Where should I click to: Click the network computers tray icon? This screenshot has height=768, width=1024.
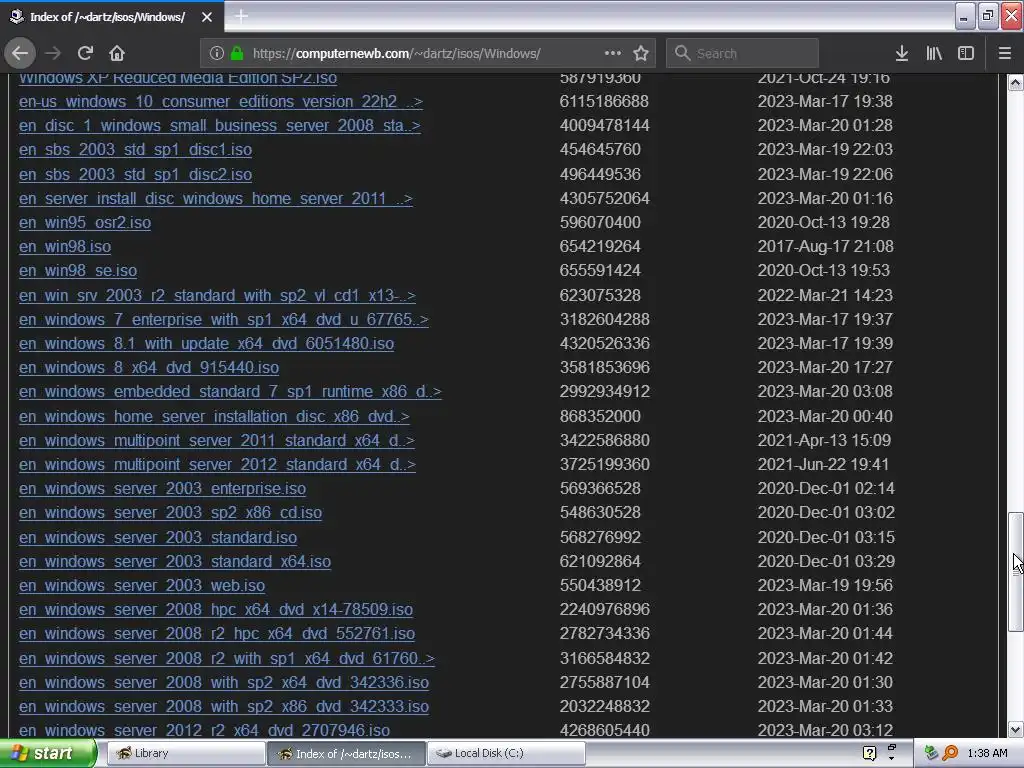931,753
